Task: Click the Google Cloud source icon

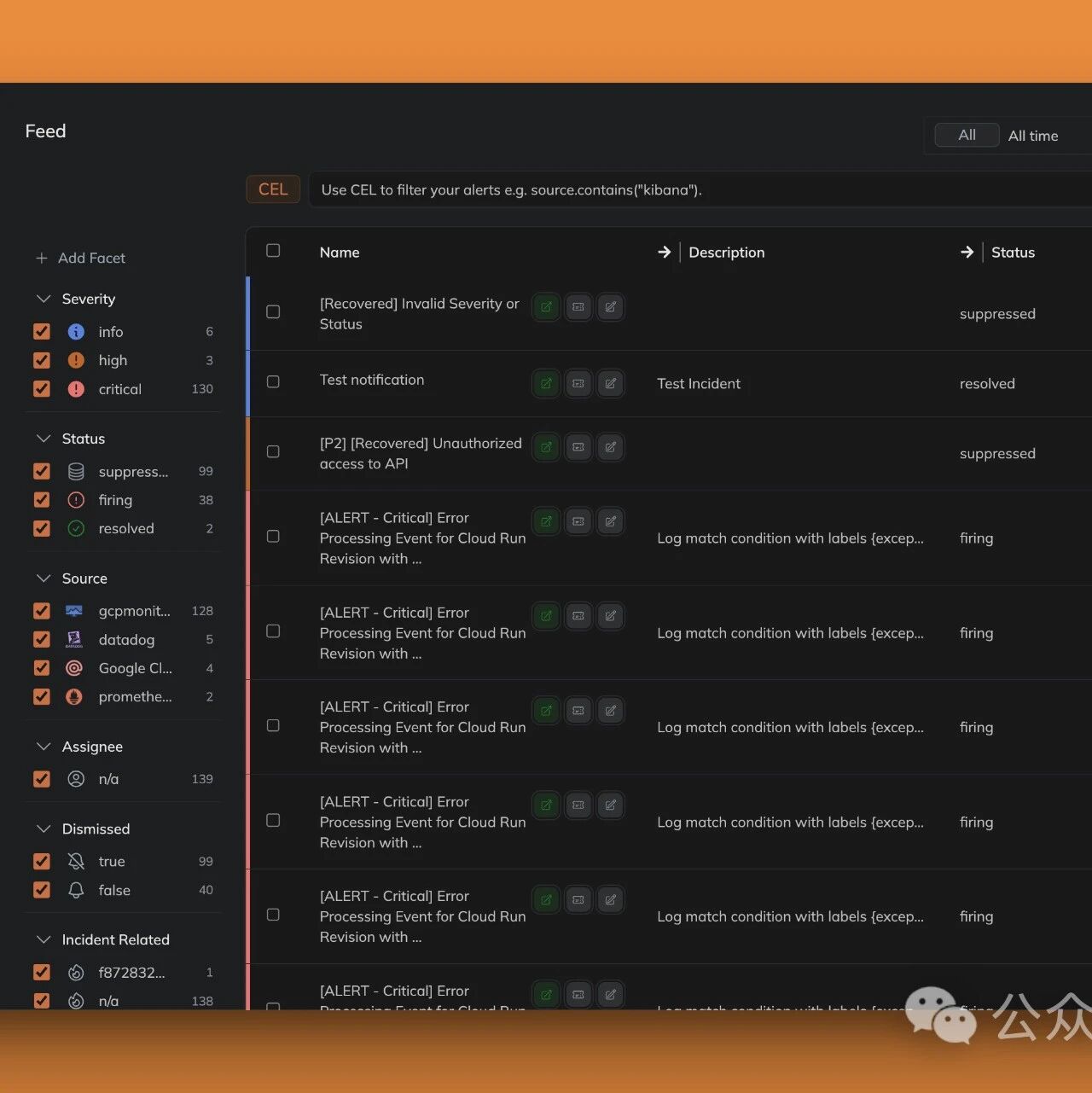Action: (74, 668)
